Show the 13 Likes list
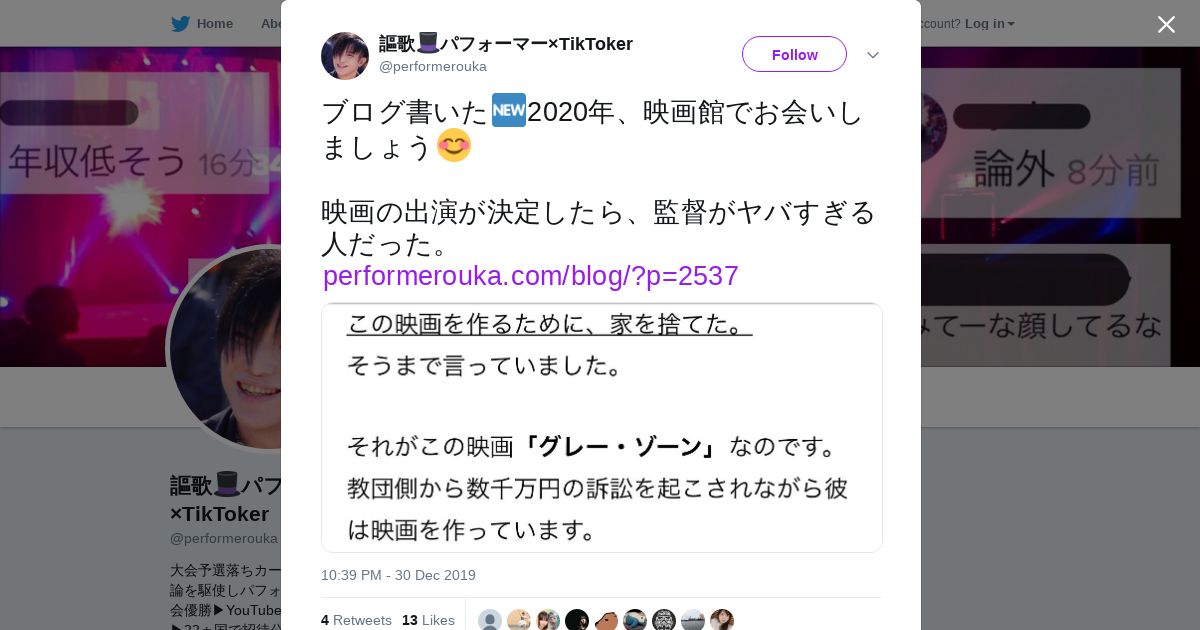Screen dimensions: 1200x630 pyautogui.click(x=428, y=620)
